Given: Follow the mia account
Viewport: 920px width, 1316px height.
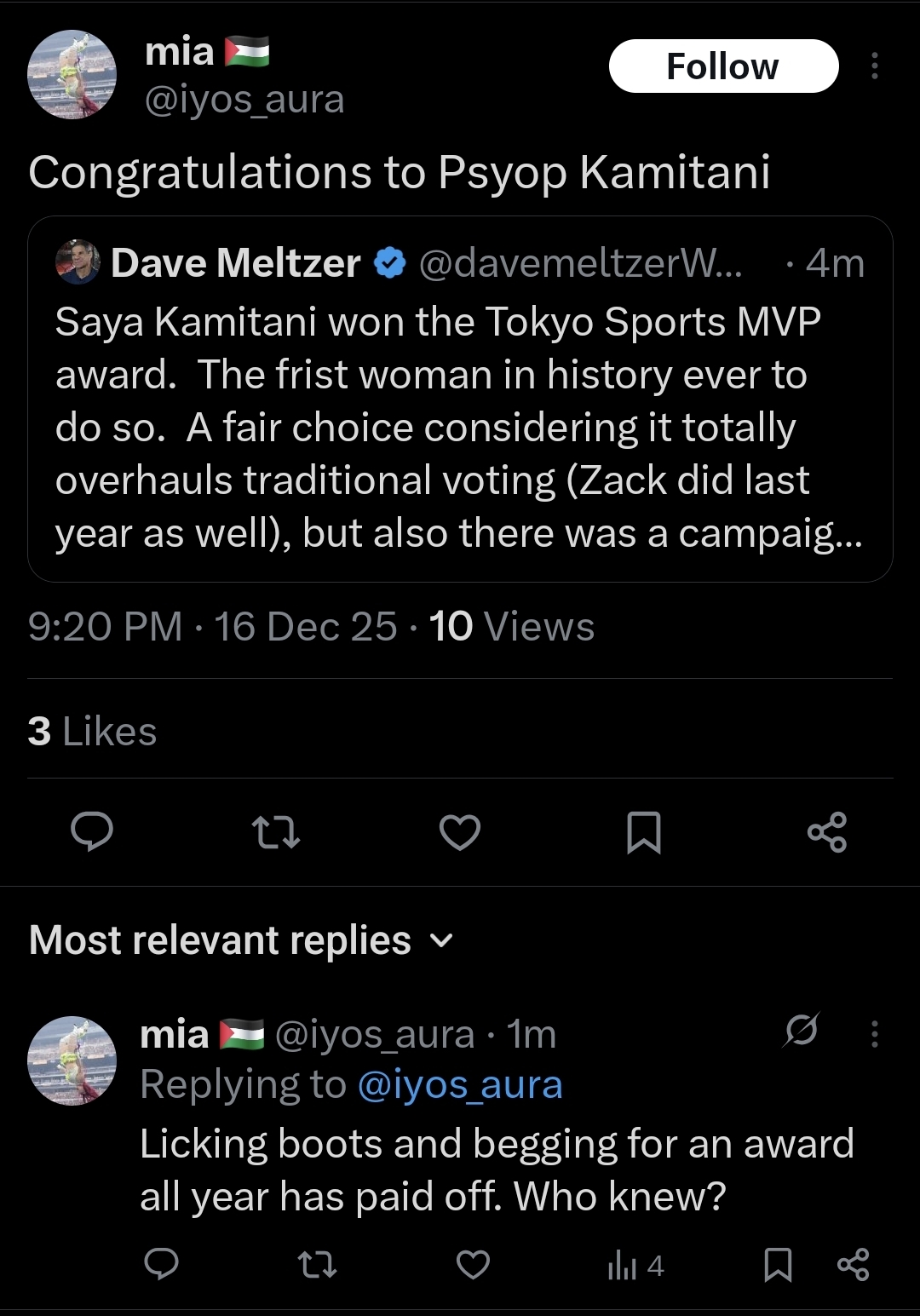Looking at the screenshot, I should click(723, 66).
